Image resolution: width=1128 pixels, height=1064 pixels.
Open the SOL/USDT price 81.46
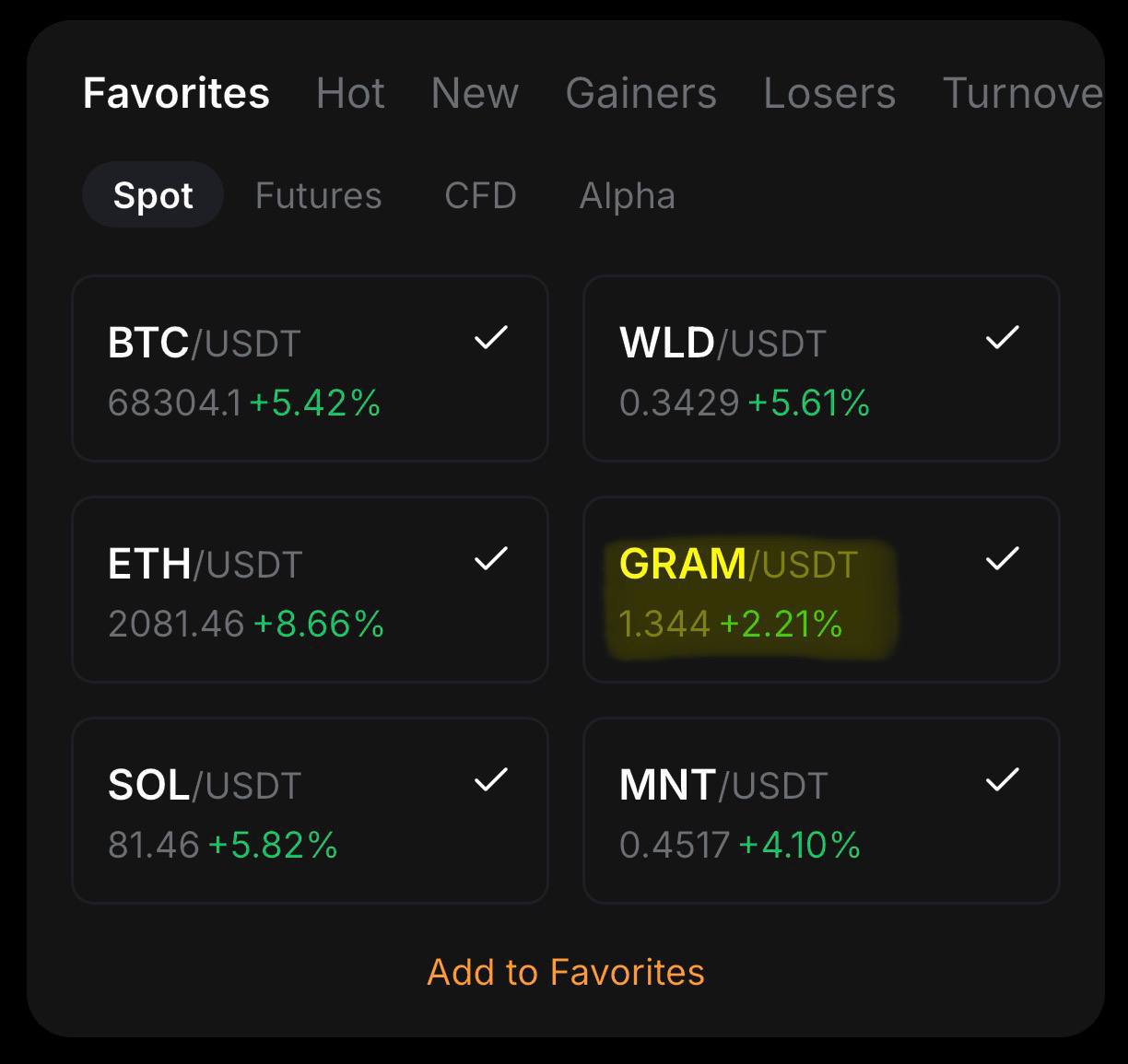(153, 845)
